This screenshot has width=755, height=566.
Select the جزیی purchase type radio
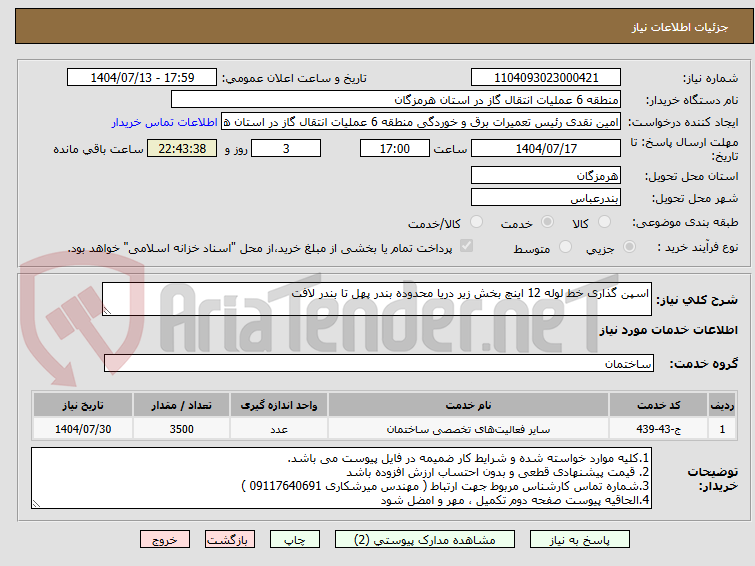[x=629, y=247]
